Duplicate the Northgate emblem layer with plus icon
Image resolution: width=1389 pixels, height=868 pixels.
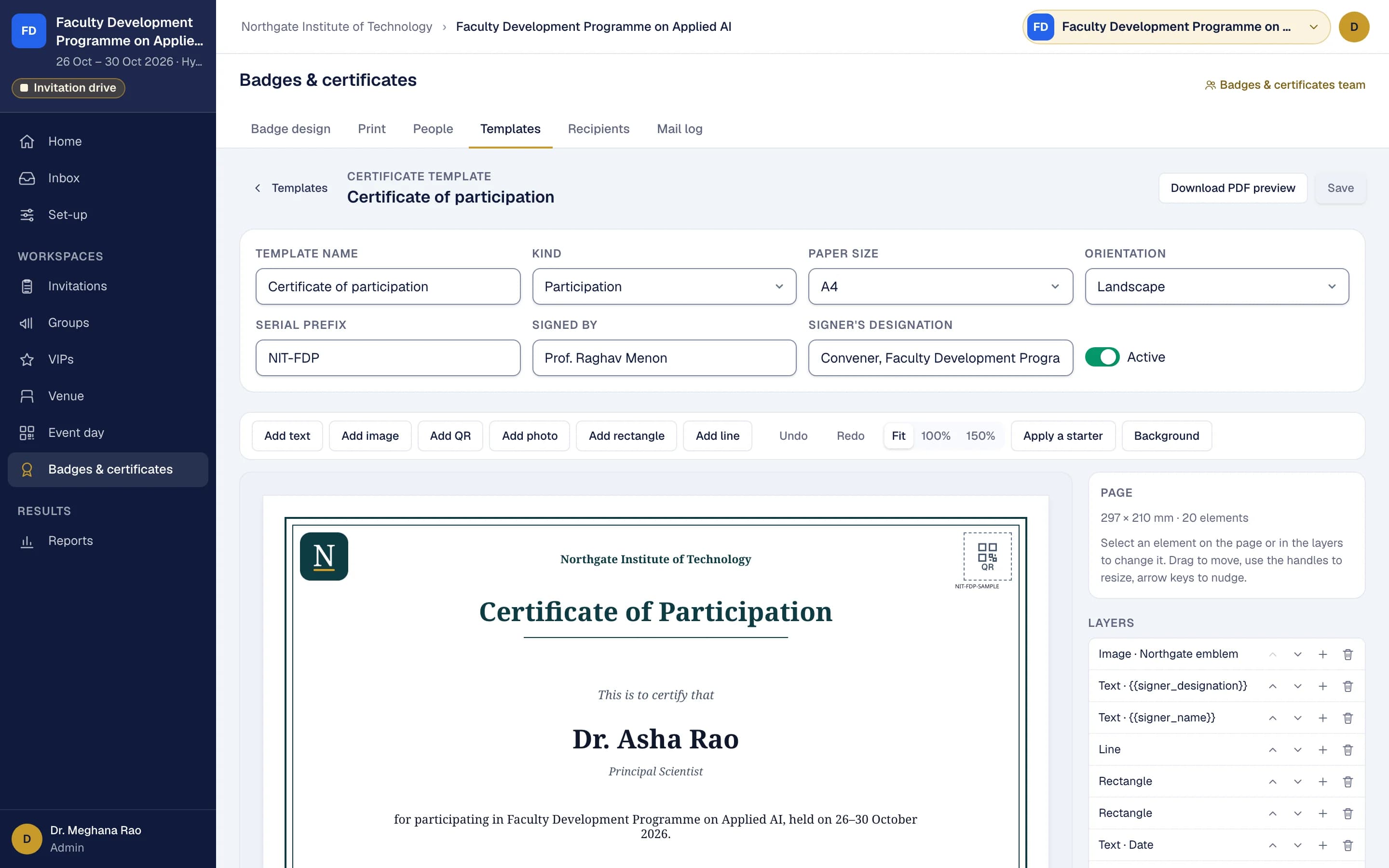pyautogui.click(x=1322, y=654)
